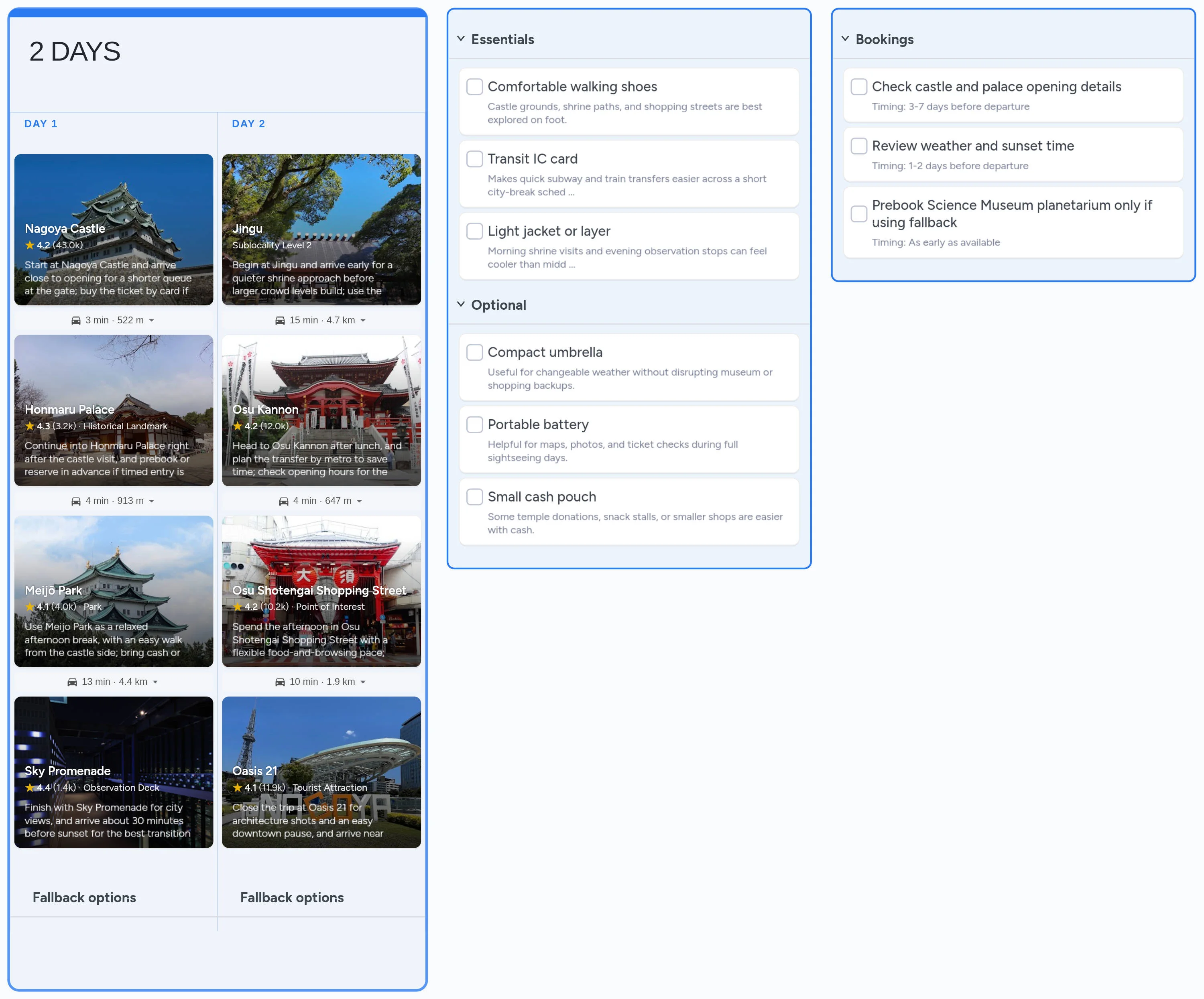Switch to the Day 2 column header

pos(248,123)
